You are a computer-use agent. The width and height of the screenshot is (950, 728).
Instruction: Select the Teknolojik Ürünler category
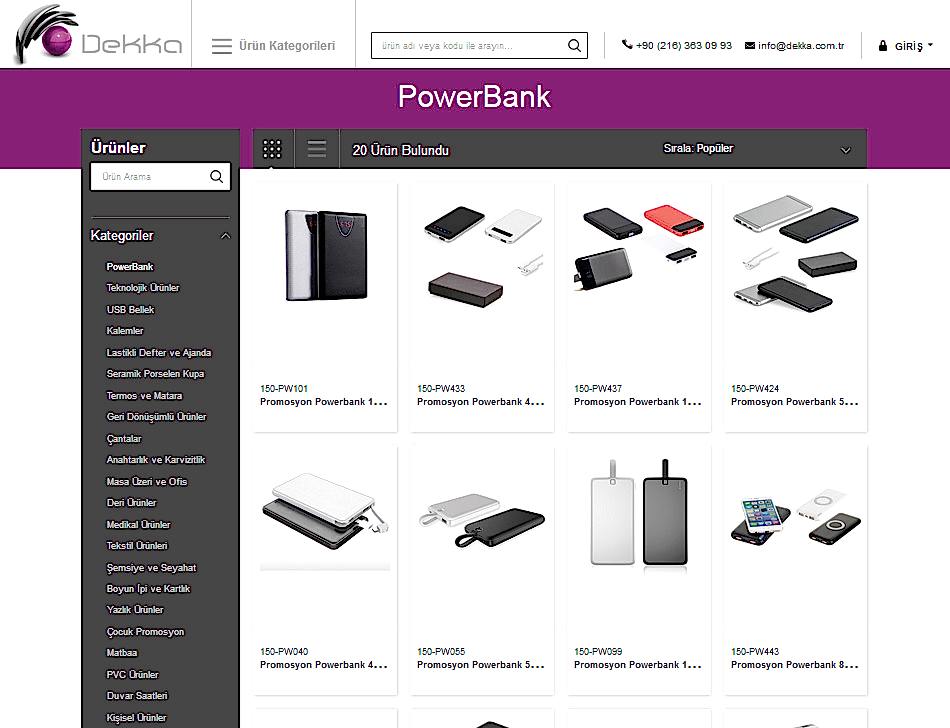click(x=143, y=288)
